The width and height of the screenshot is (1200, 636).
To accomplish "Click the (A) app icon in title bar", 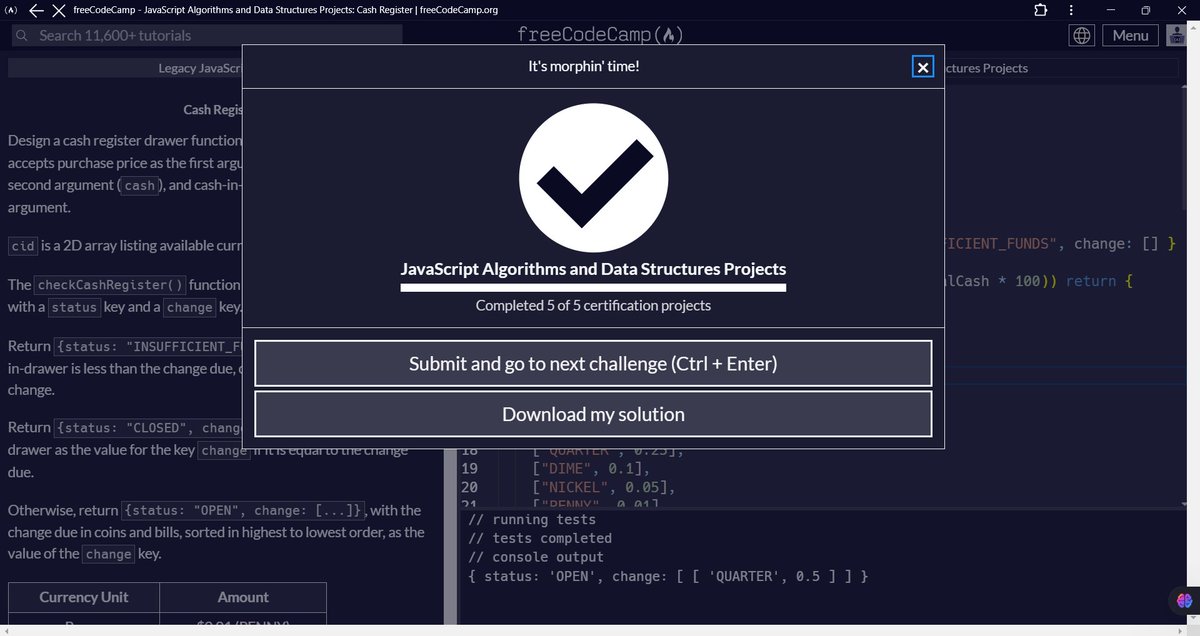I will (x=10, y=10).
